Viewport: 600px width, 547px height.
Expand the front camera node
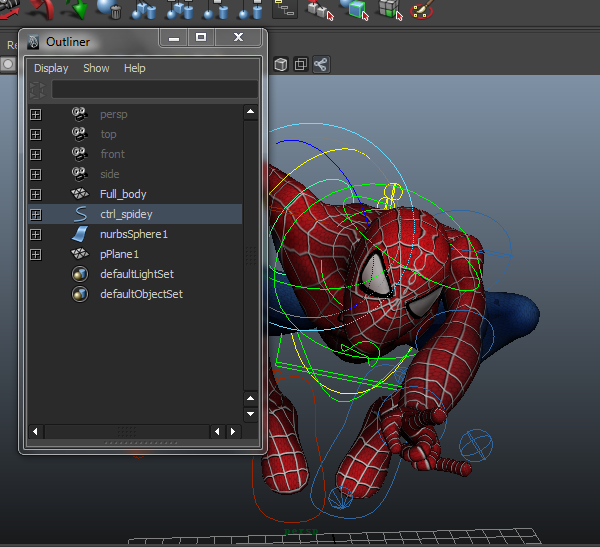coord(36,154)
